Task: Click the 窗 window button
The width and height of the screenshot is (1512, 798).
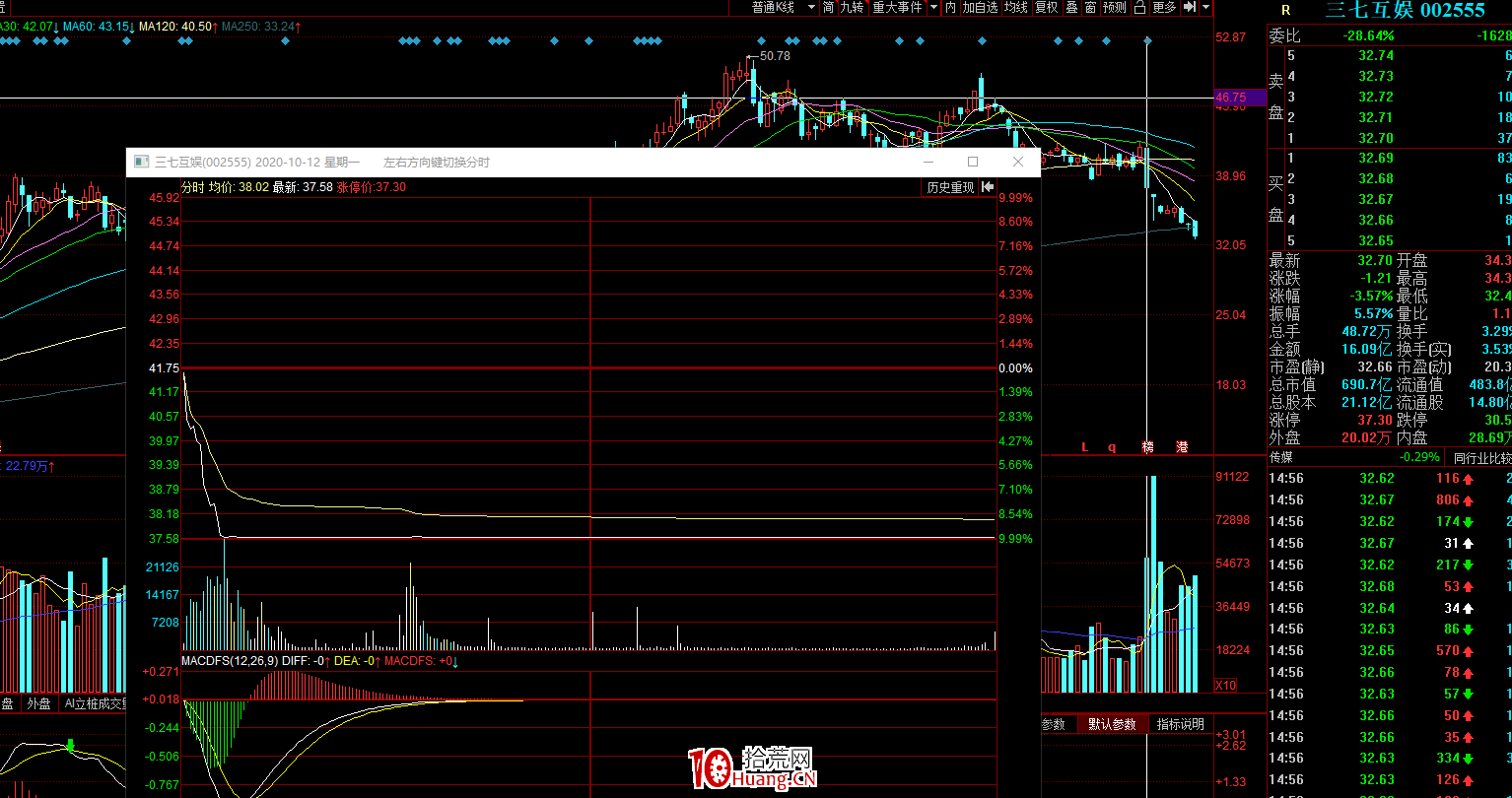Action: click(1090, 7)
